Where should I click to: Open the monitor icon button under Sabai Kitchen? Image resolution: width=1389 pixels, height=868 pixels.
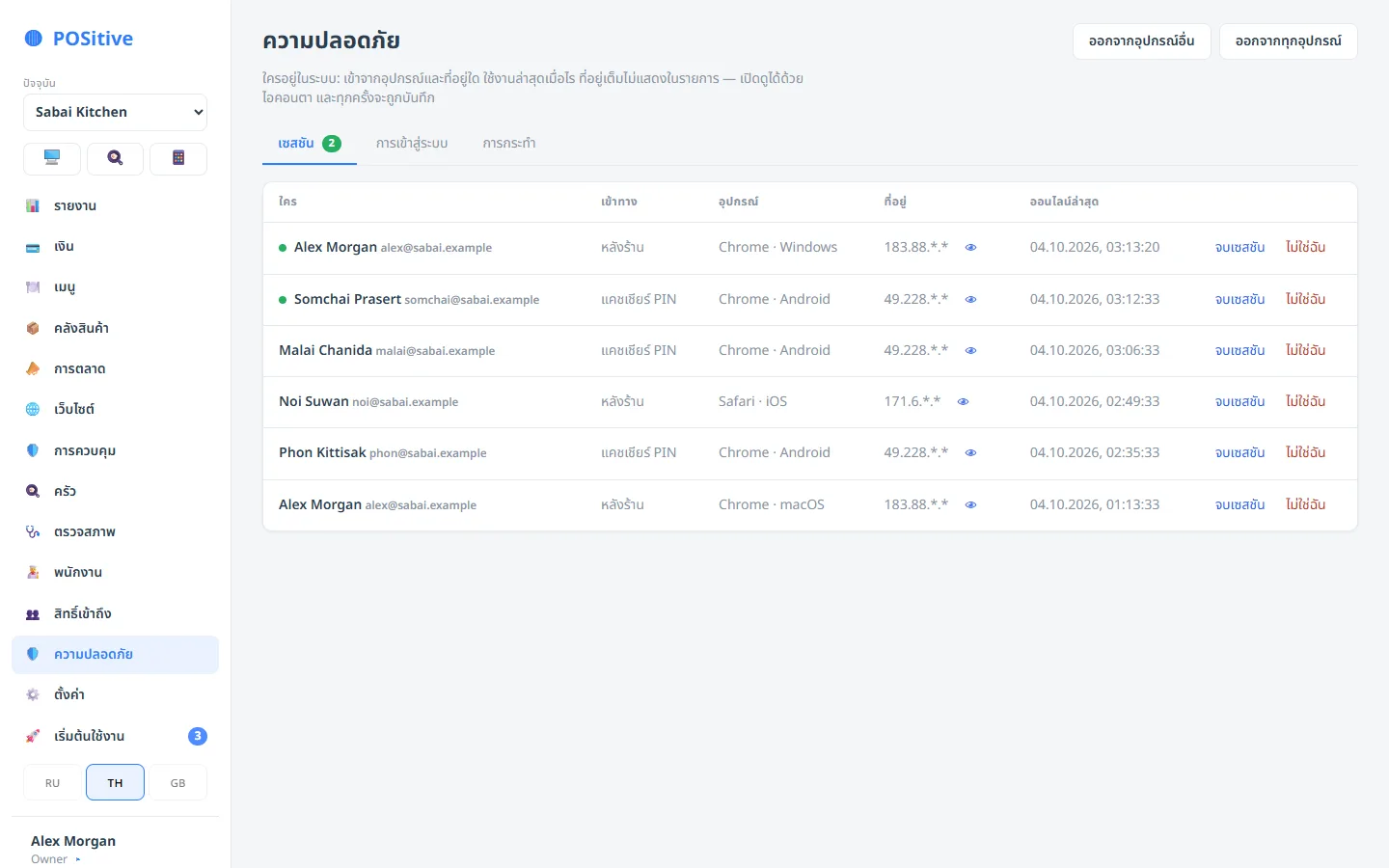click(52, 158)
